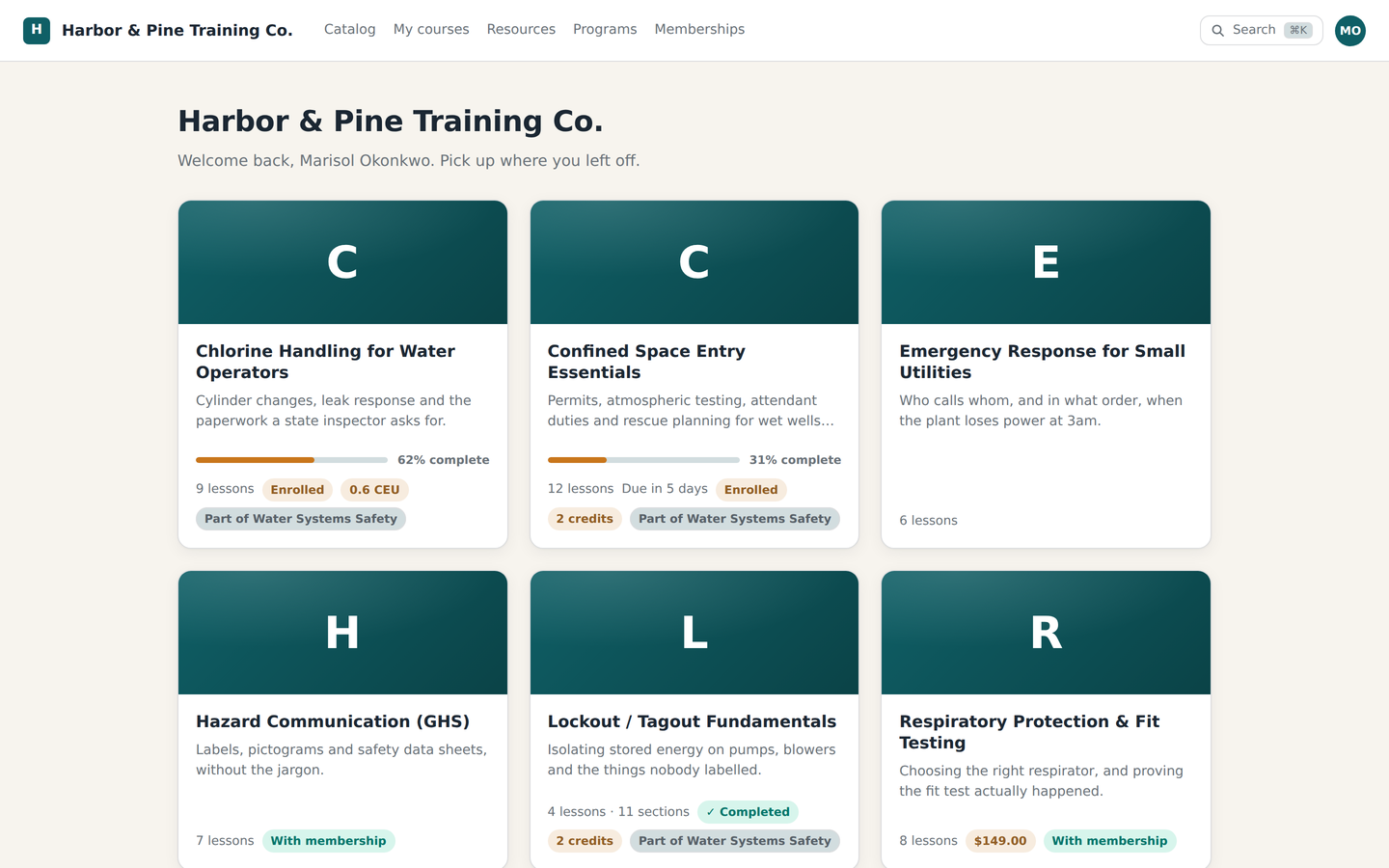Open Confined Space Entry Essentials title
Screen dimensions: 1389x868
pyautogui.click(x=646, y=362)
